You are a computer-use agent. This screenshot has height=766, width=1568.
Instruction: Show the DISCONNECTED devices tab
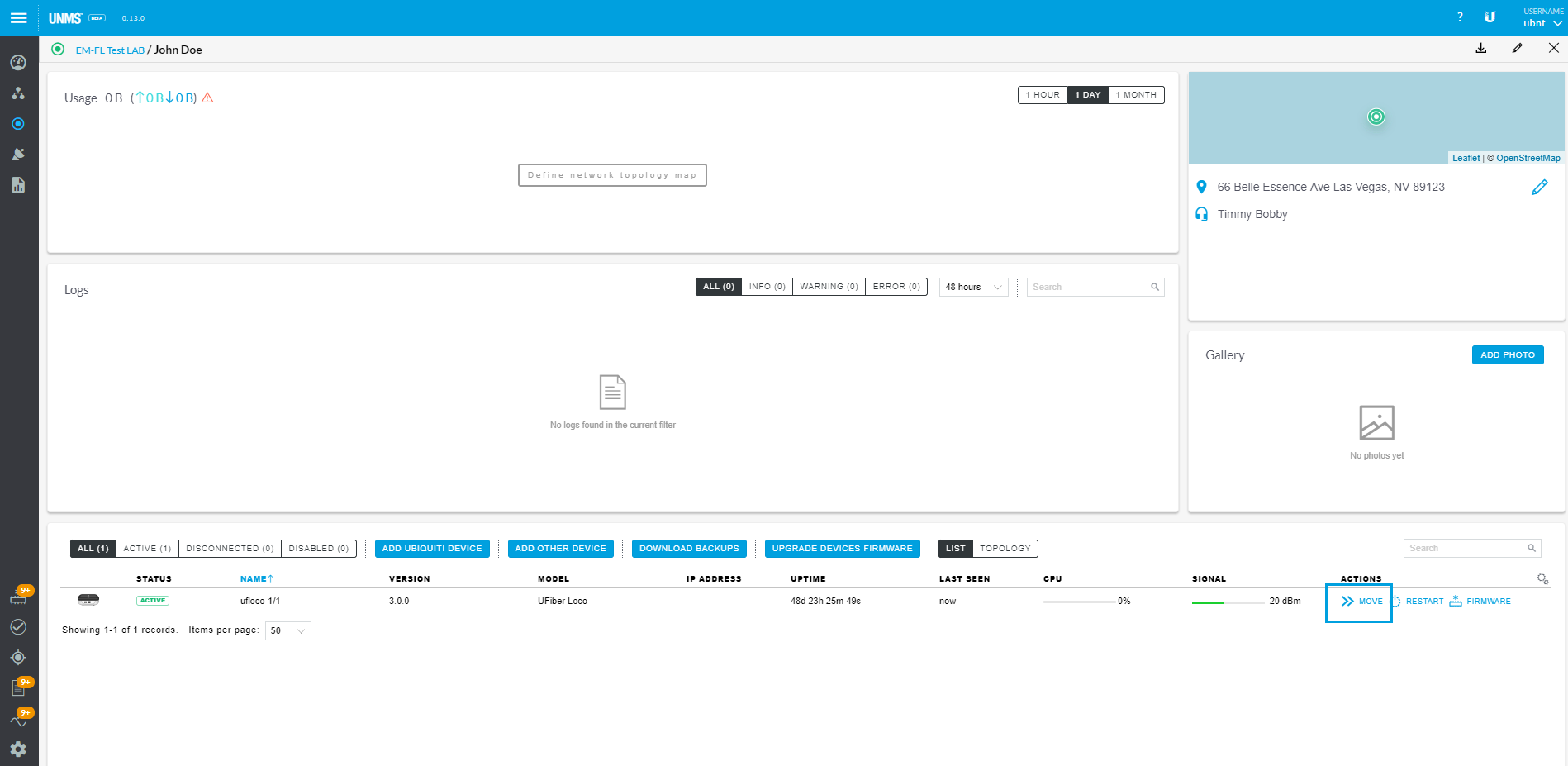click(230, 549)
